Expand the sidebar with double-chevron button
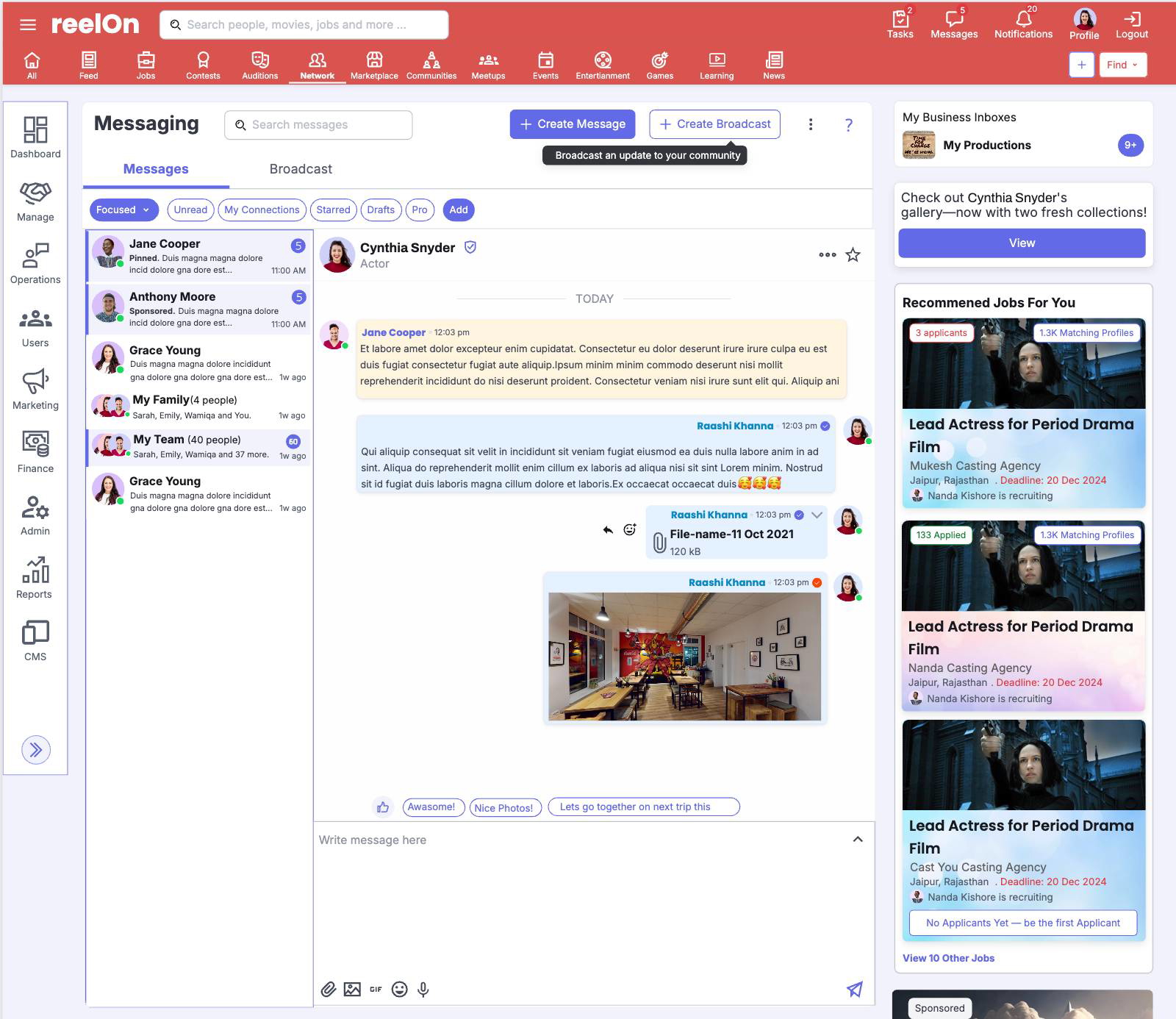 point(36,750)
